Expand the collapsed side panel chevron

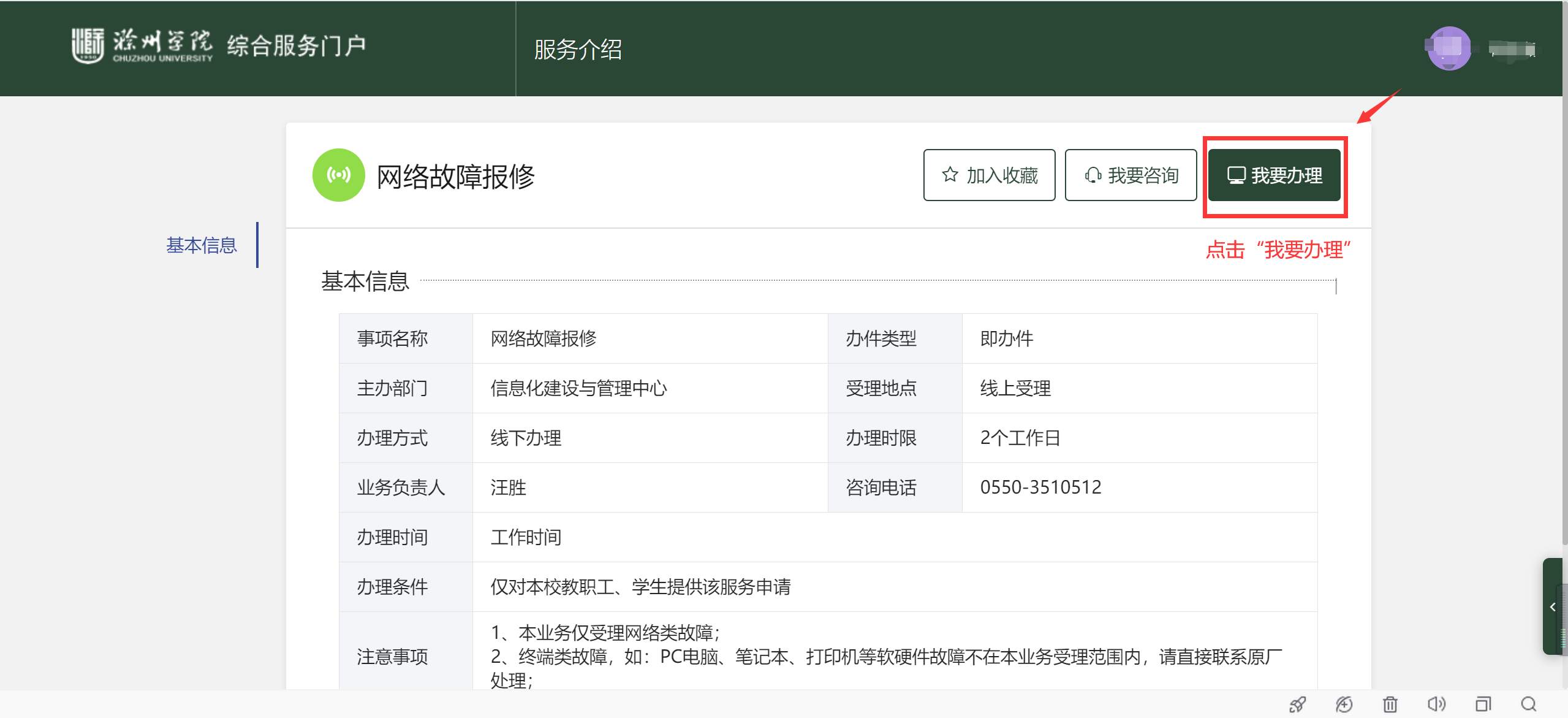click(1553, 606)
